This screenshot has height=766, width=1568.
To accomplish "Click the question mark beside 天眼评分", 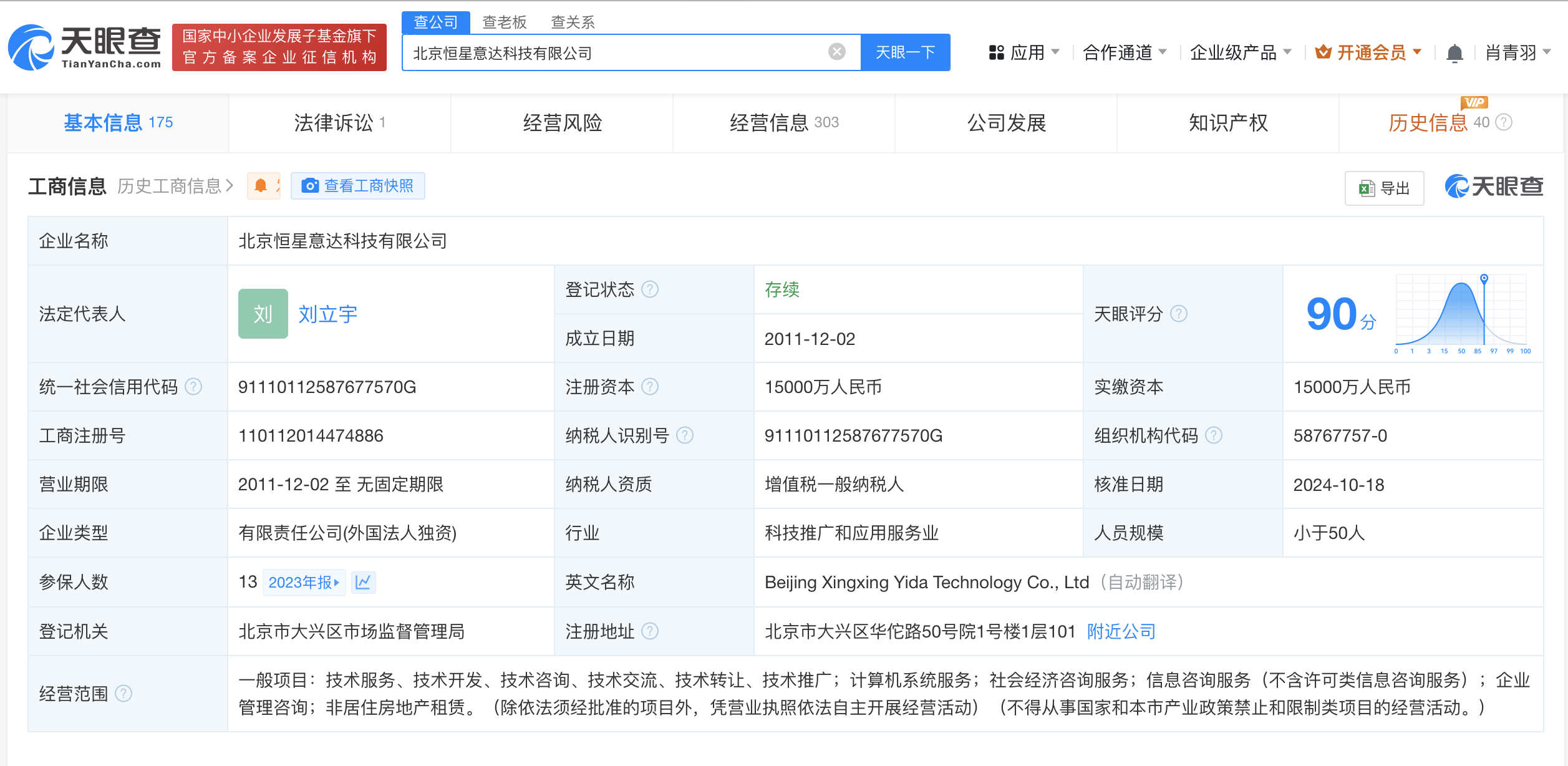I will 1179,314.
